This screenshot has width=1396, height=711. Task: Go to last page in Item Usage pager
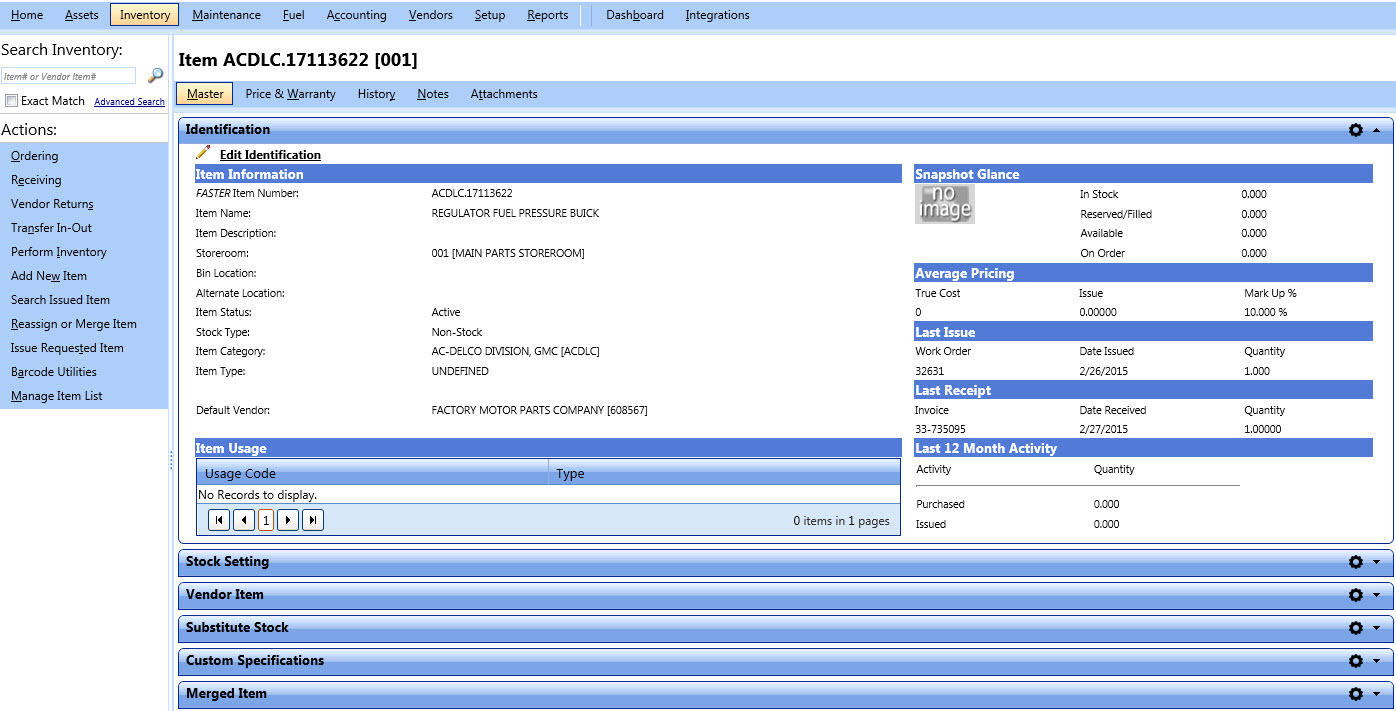[313, 520]
